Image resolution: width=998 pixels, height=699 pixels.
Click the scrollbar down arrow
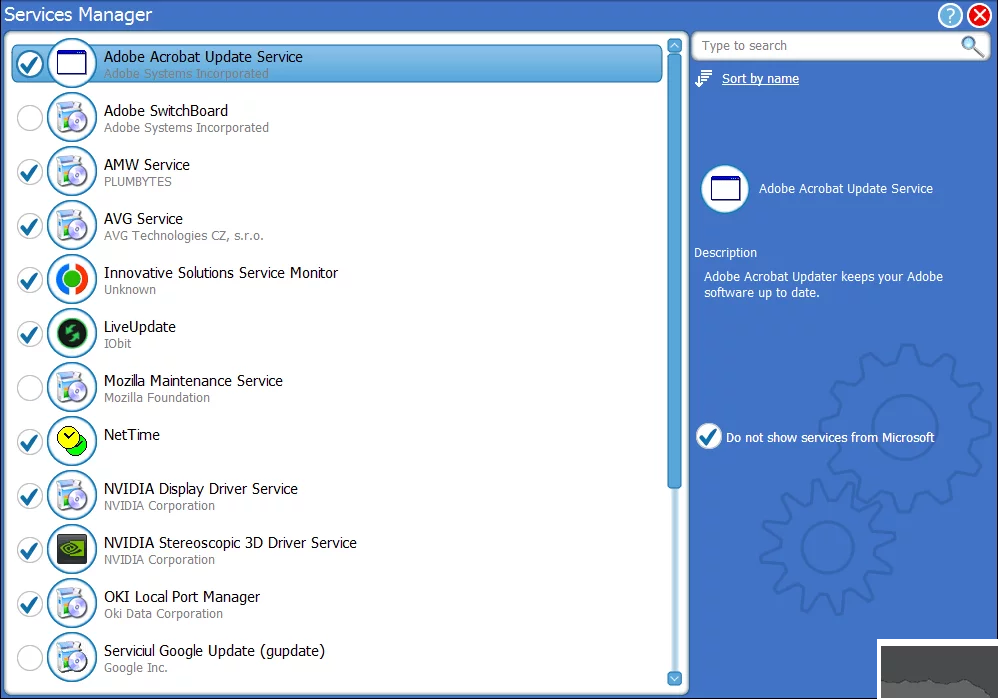pyautogui.click(x=675, y=679)
